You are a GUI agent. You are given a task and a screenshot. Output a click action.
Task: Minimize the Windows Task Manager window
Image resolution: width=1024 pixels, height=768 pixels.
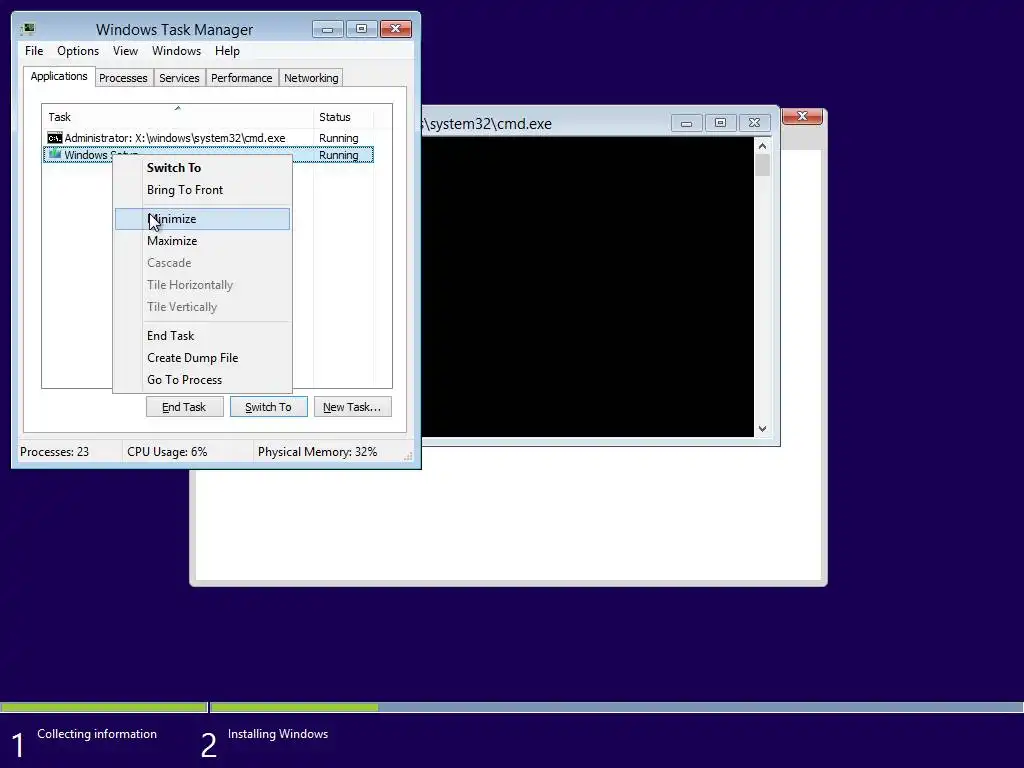327,29
